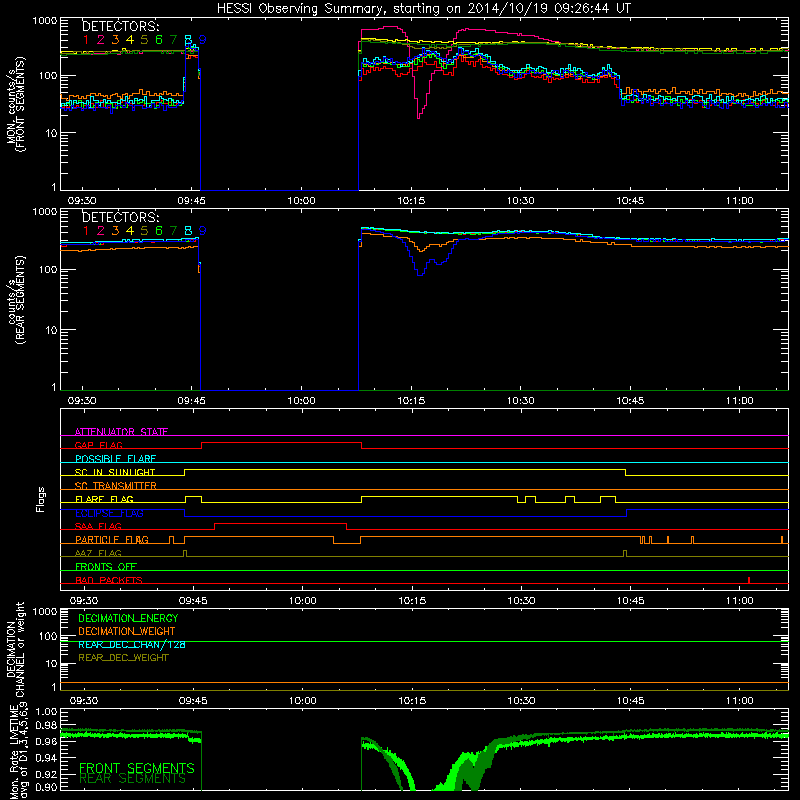Click the REAR_DEC_CHAN/128 legend entry
The height and width of the screenshot is (800, 800).
pos(132,644)
